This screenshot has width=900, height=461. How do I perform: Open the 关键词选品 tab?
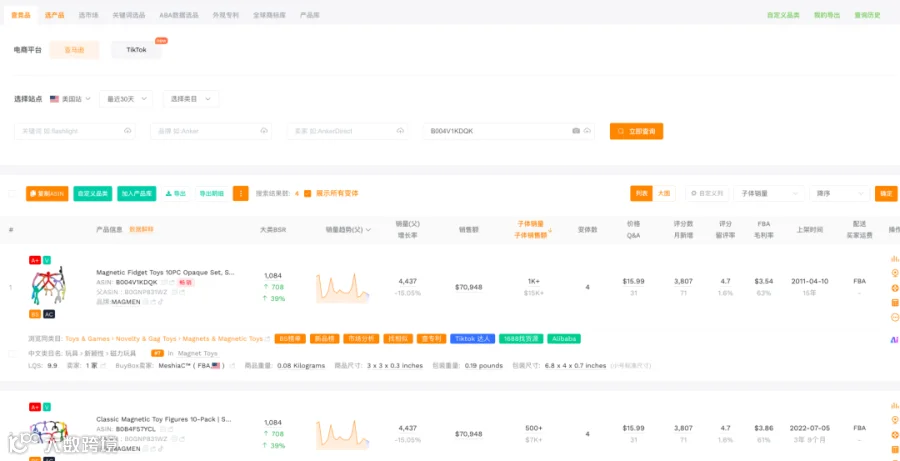pyautogui.click(x=129, y=16)
